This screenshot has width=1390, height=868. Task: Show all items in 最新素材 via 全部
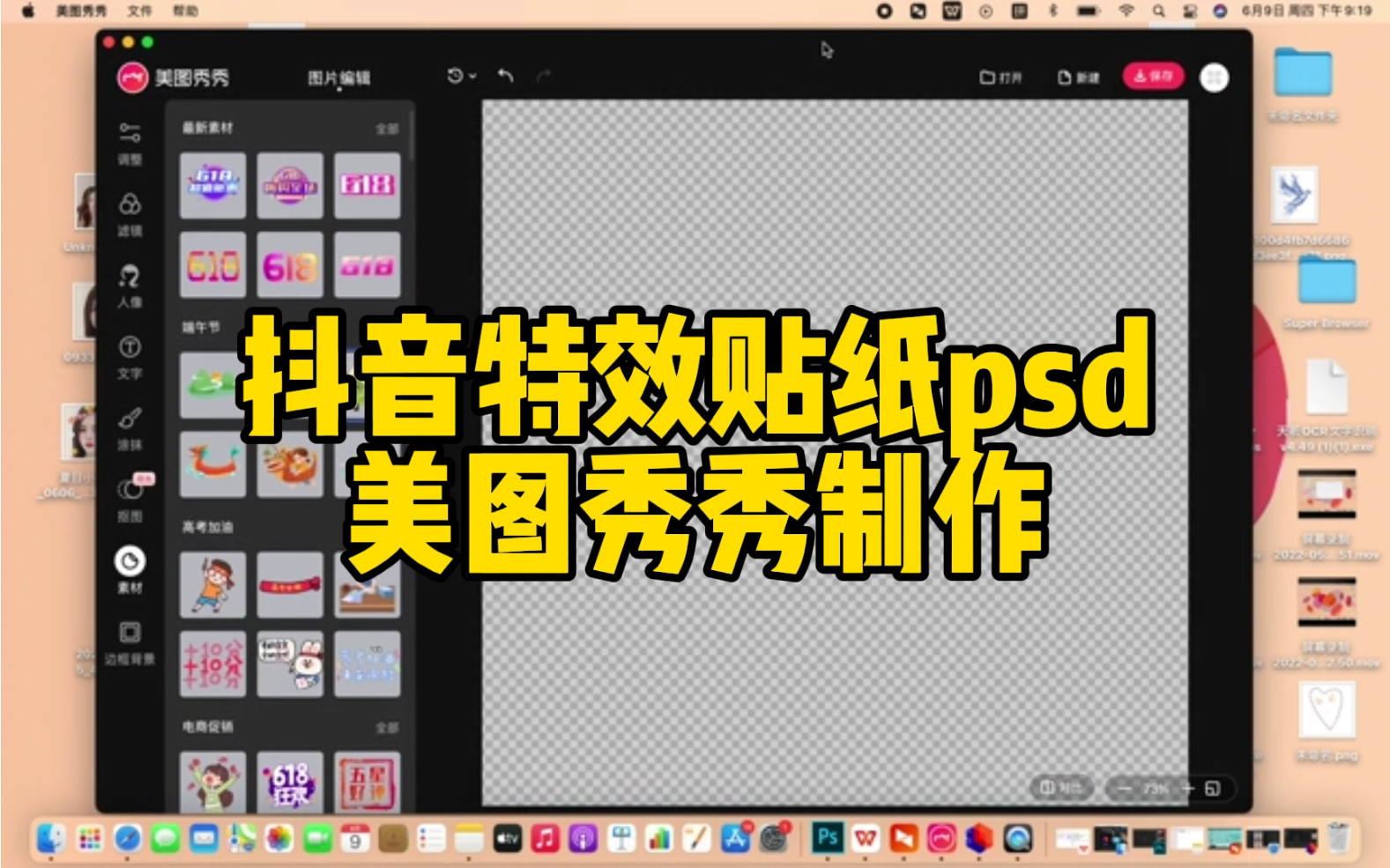(x=387, y=129)
